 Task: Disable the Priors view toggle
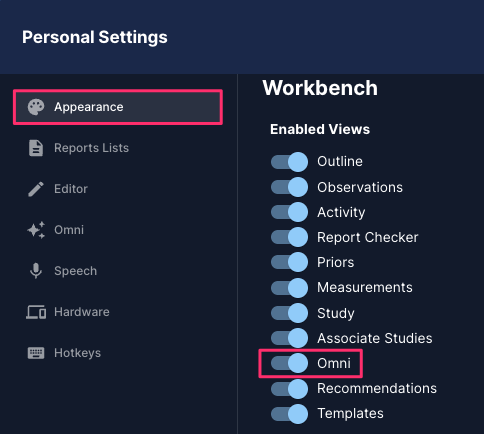pos(289,262)
